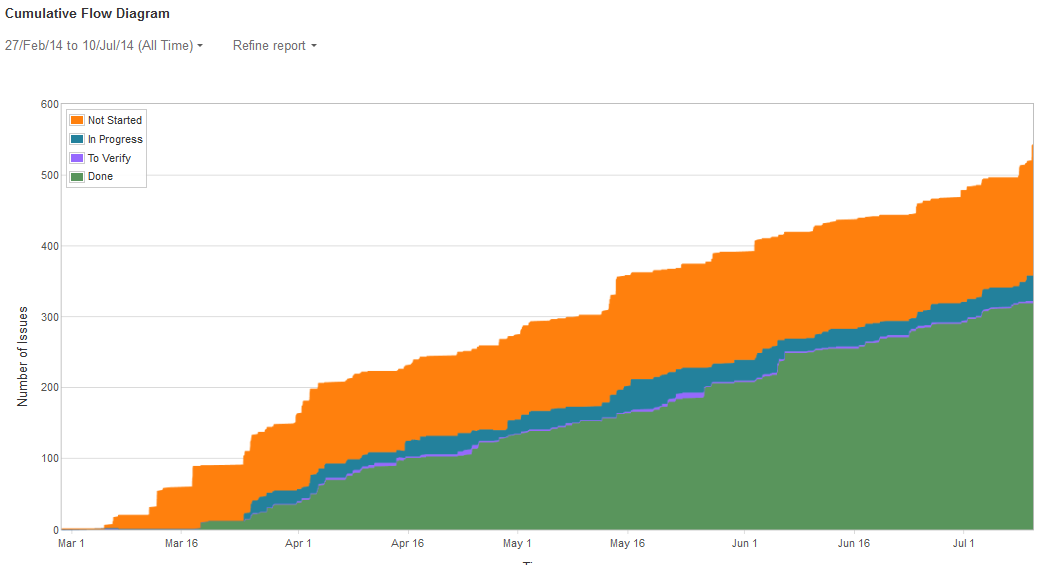Click the 300 y-axis tick label
Screen dimensions: 1045x565
pos(49,317)
